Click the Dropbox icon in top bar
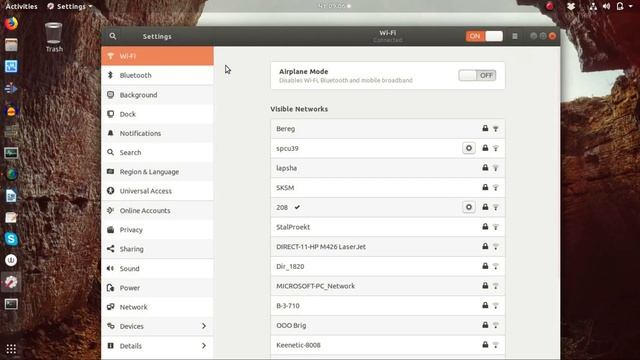 571,6
